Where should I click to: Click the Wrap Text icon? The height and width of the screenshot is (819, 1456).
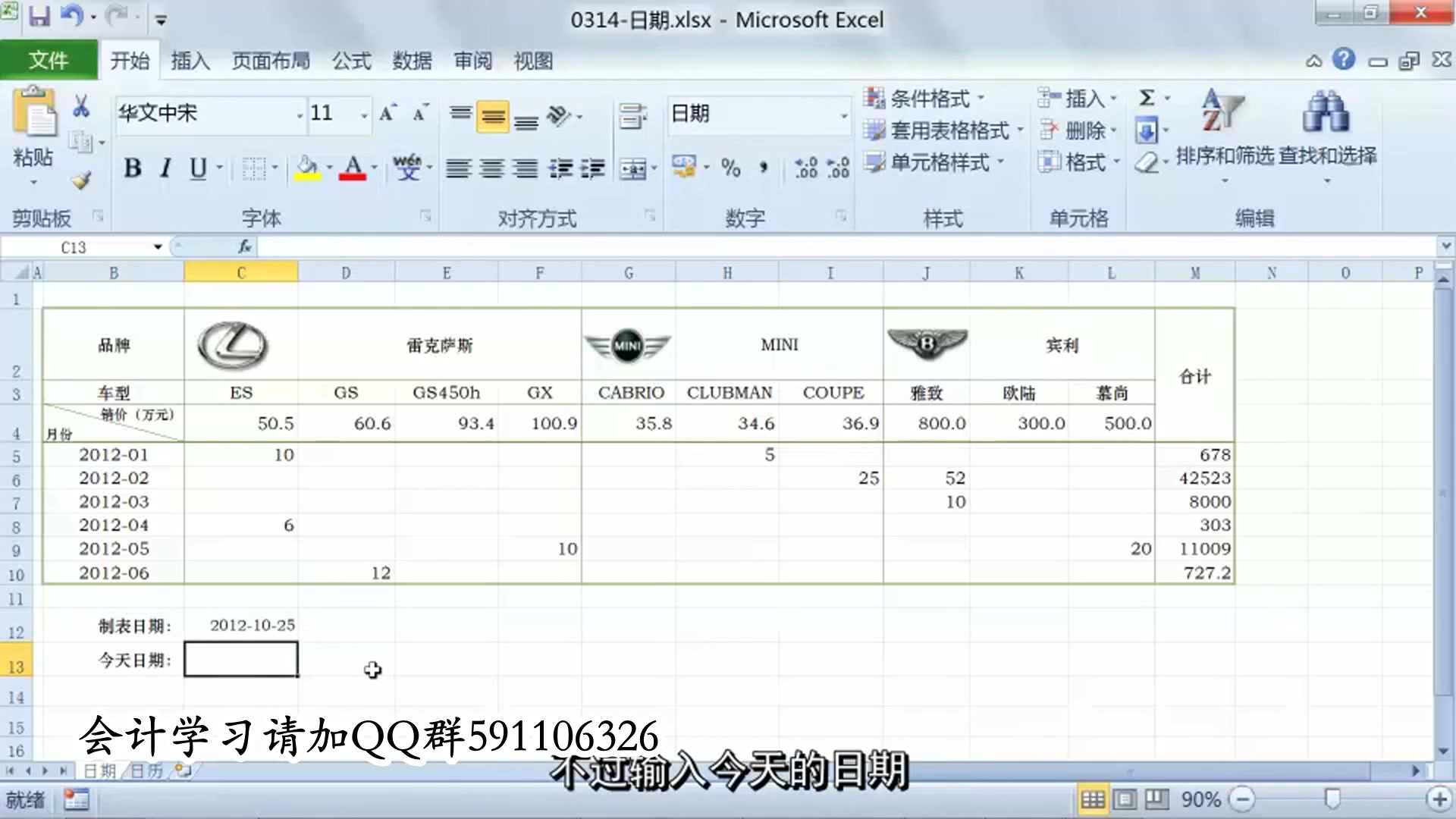[632, 116]
